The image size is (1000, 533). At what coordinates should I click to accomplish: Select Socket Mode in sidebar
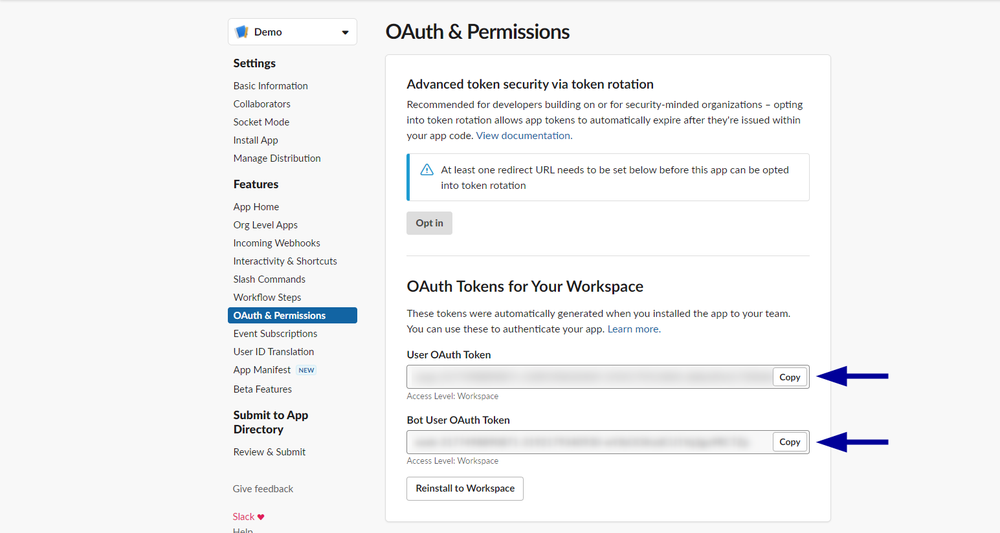click(x=261, y=122)
